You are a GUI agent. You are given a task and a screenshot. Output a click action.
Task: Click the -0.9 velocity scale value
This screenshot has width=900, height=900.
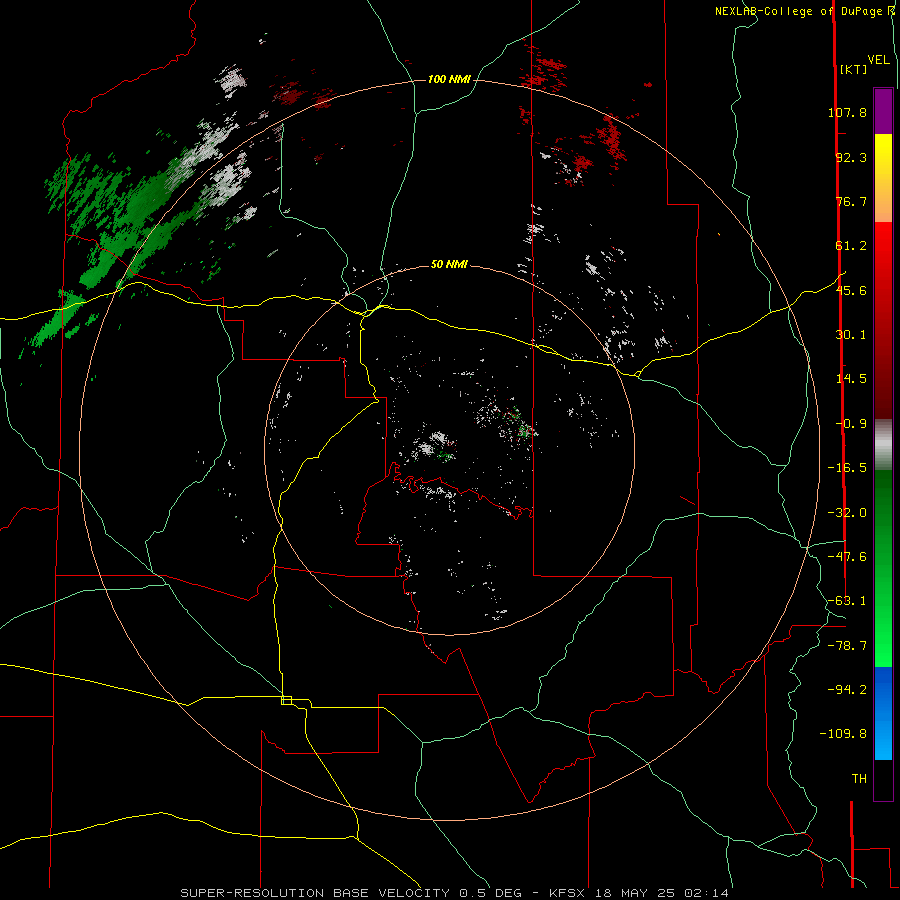click(851, 424)
